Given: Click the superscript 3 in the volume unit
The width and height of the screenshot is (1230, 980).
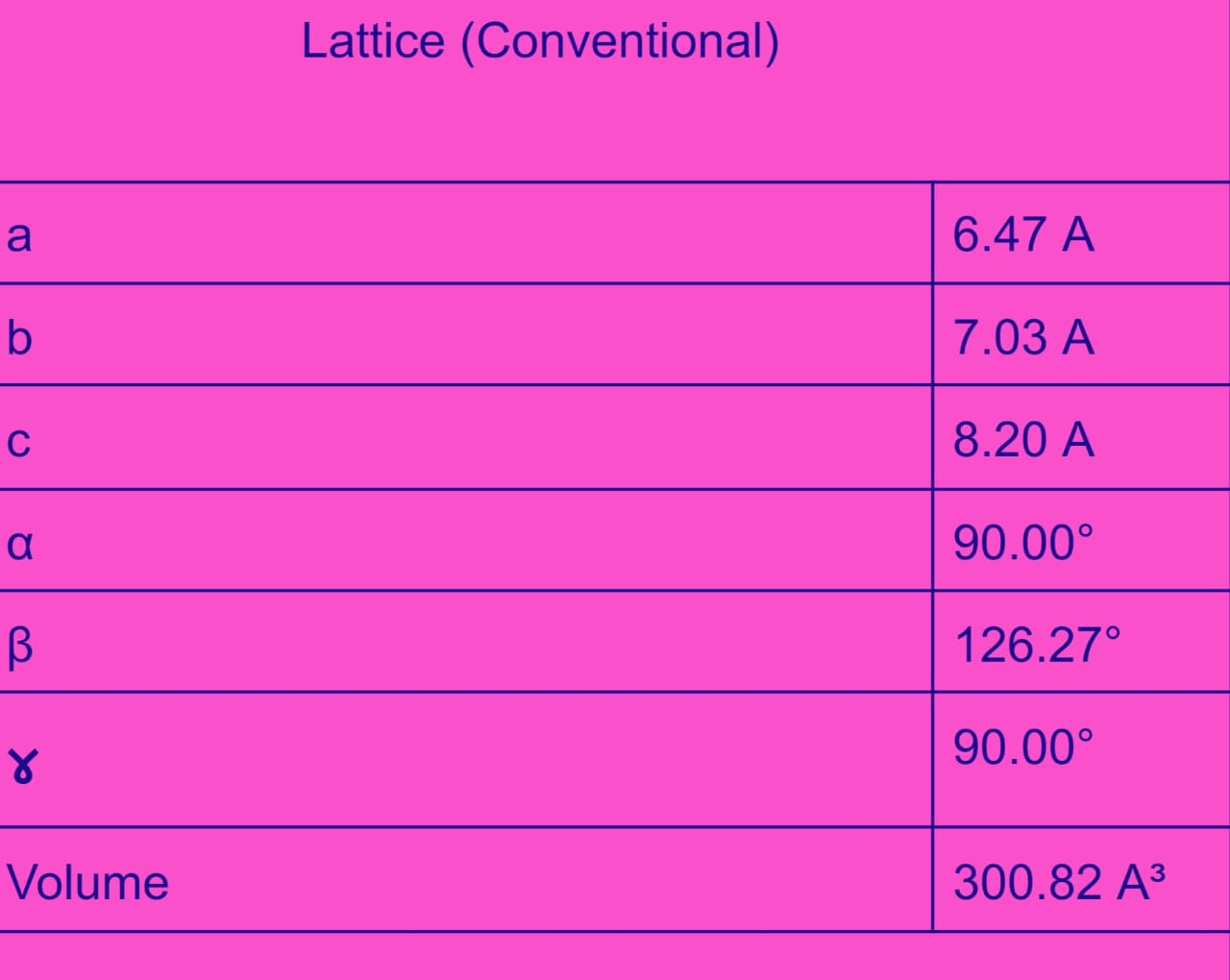Looking at the screenshot, I should 1157,872.
